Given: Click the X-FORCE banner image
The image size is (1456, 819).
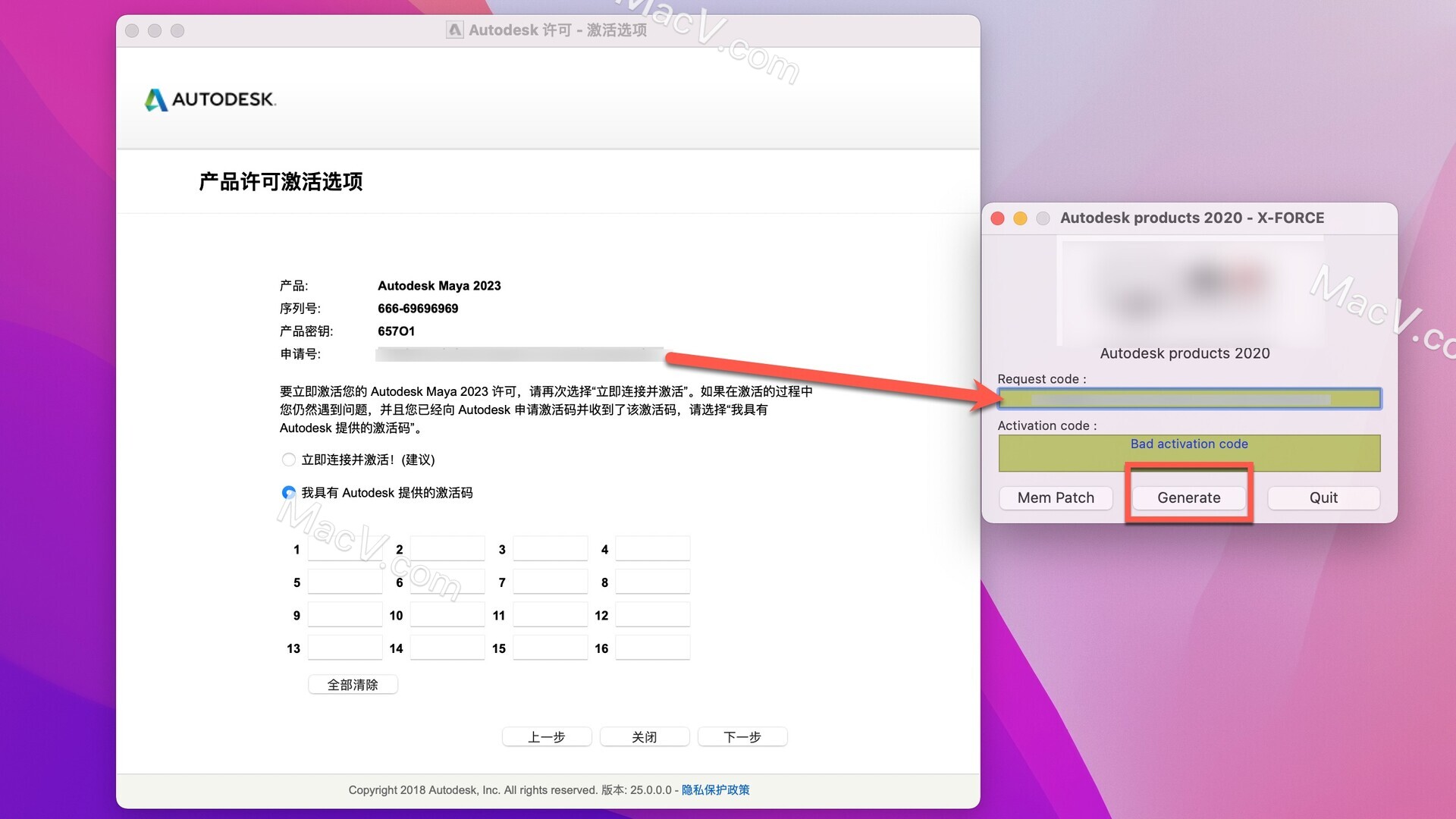Looking at the screenshot, I should coord(1191,290).
